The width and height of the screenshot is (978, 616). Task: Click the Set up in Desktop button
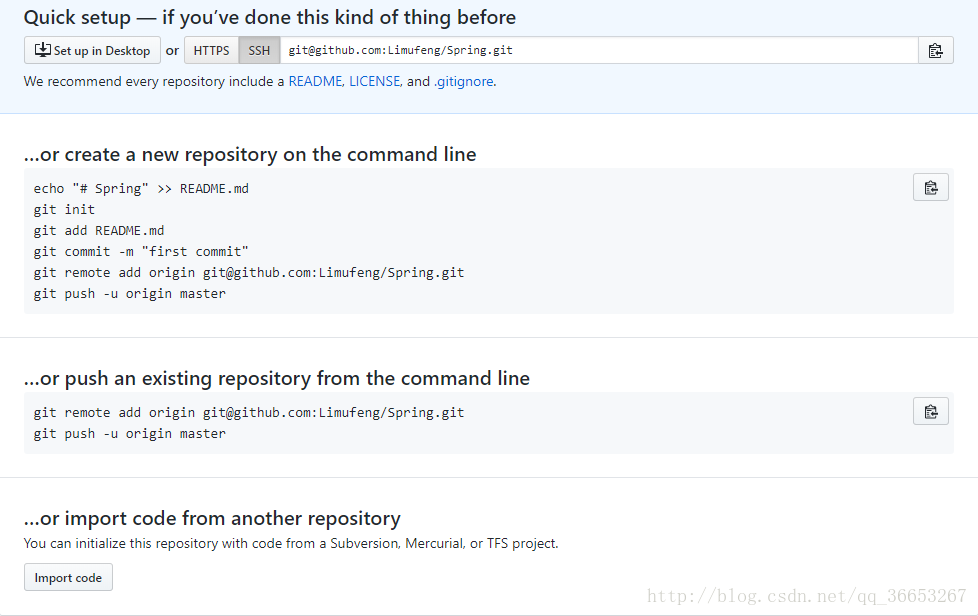pos(92,51)
